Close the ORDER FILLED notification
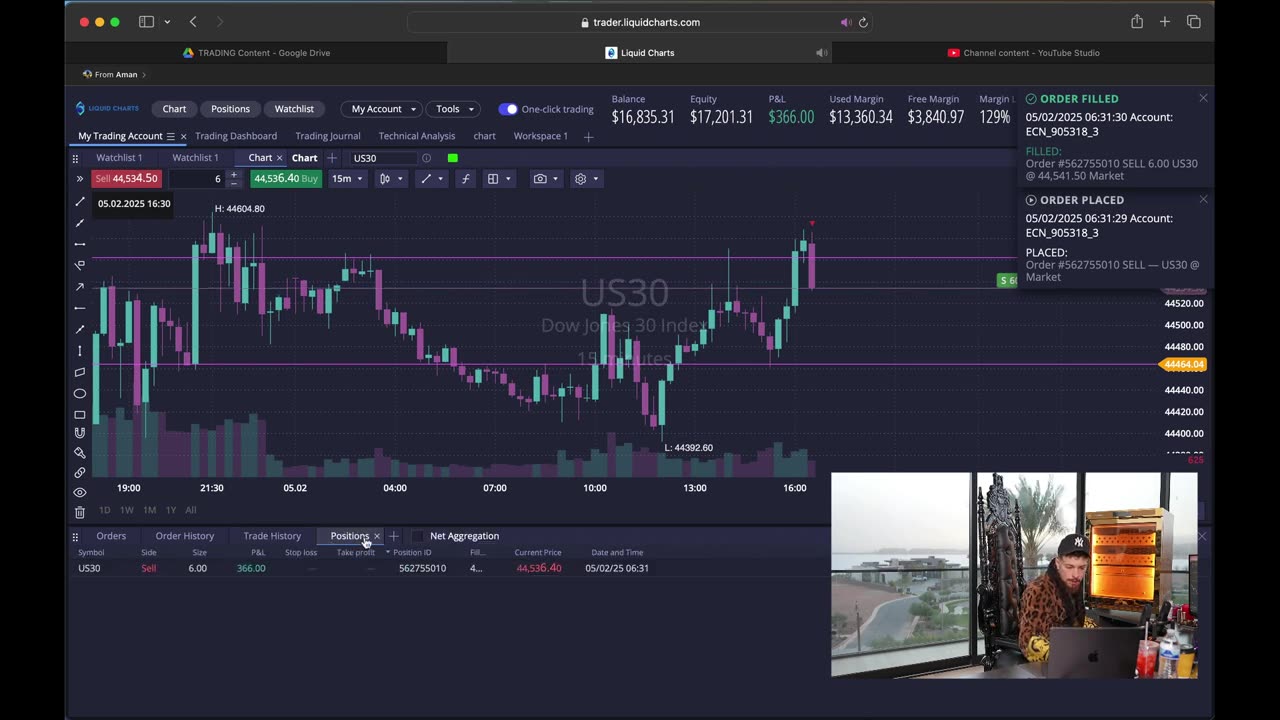 (x=1203, y=98)
